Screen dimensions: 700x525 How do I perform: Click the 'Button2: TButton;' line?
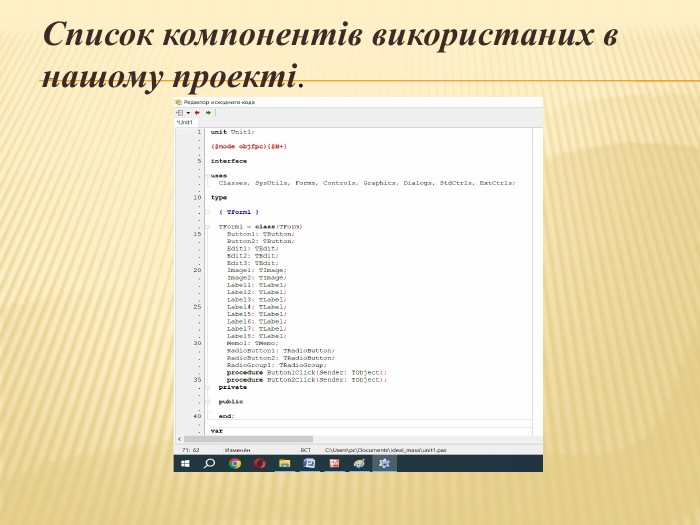261,242
